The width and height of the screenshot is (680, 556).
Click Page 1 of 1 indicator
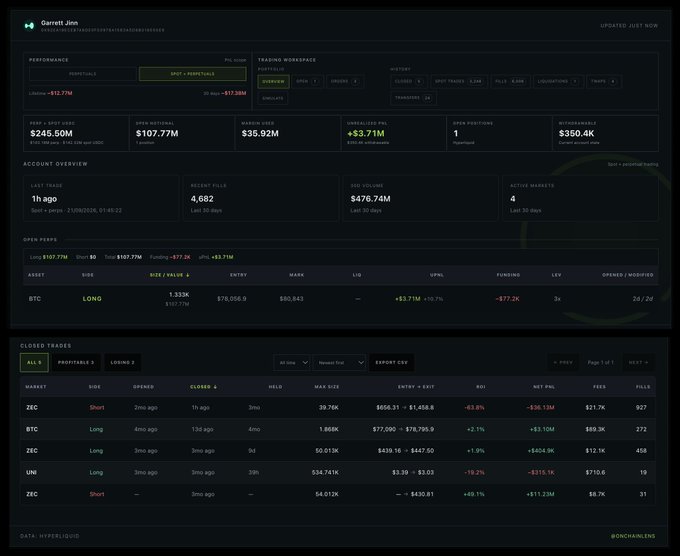[x=601, y=363]
